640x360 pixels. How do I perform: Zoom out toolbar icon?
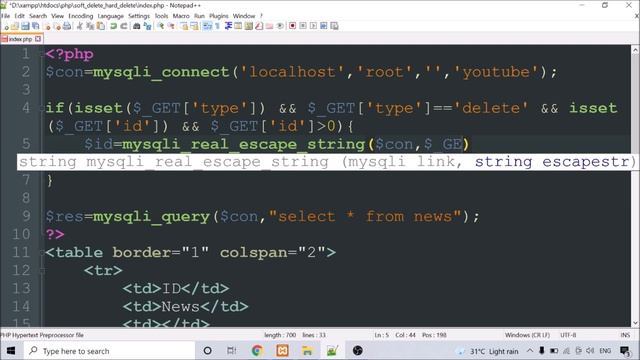click(x=171, y=26)
